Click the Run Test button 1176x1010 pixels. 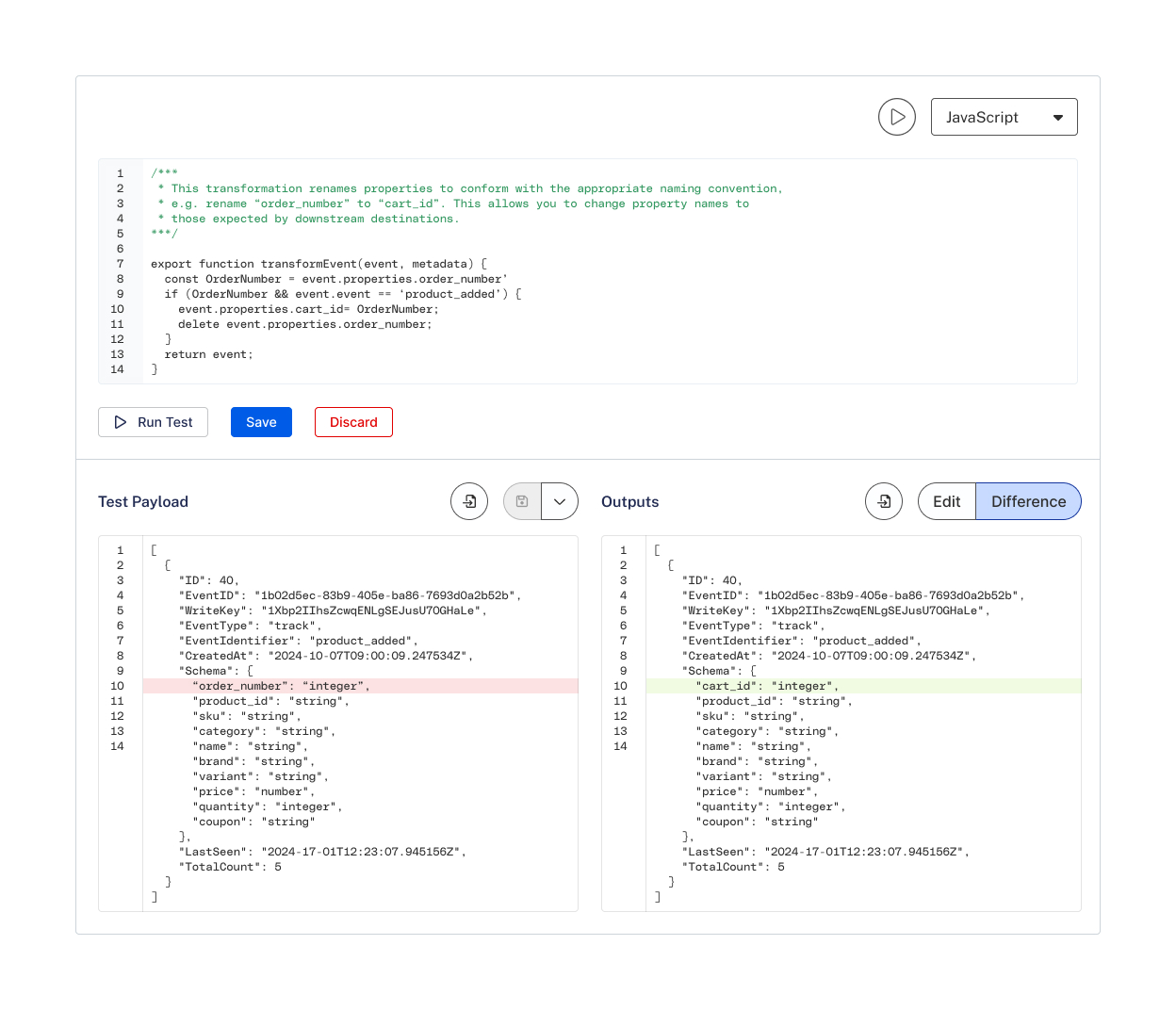coord(153,422)
